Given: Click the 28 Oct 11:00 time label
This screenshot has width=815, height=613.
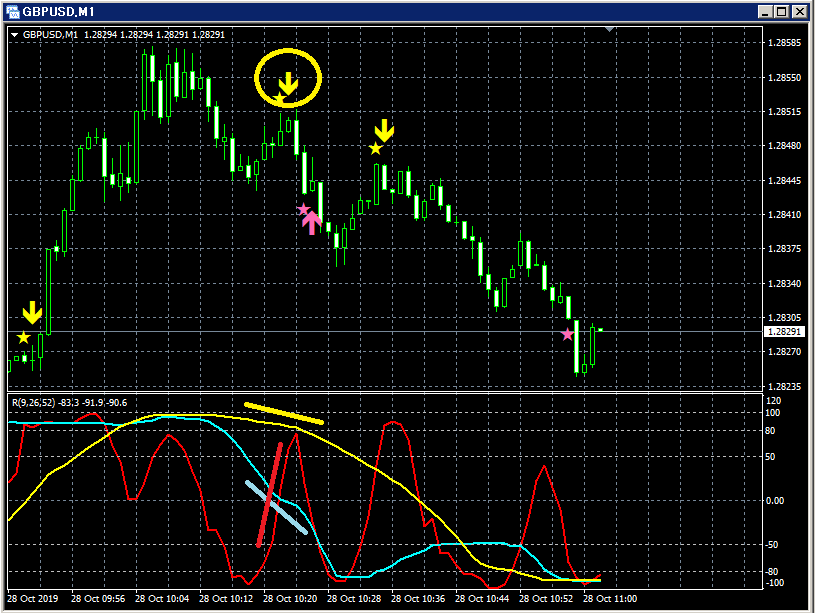Looking at the screenshot, I should [x=610, y=598].
